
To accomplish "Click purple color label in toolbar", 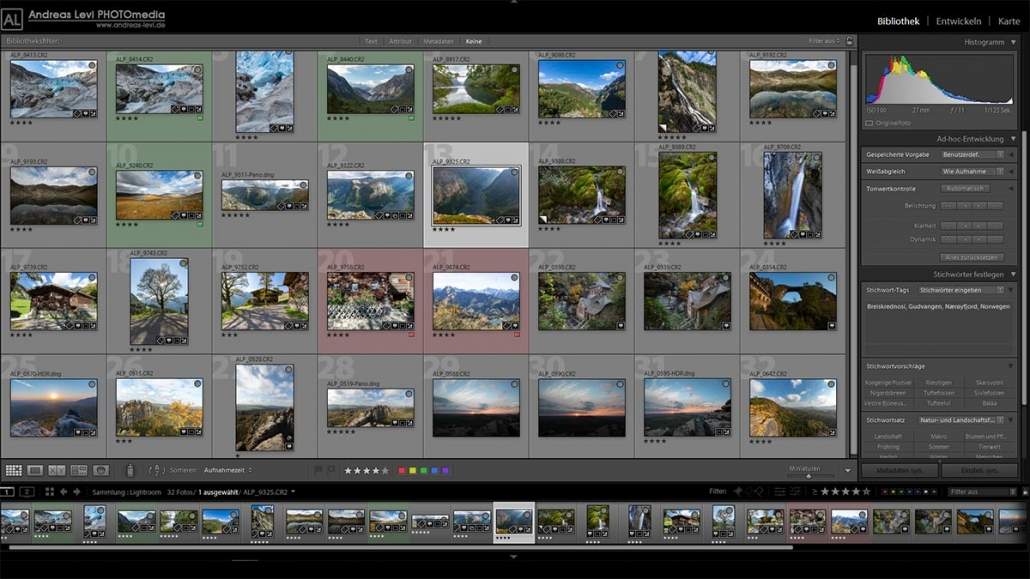I will pos(445,471).
